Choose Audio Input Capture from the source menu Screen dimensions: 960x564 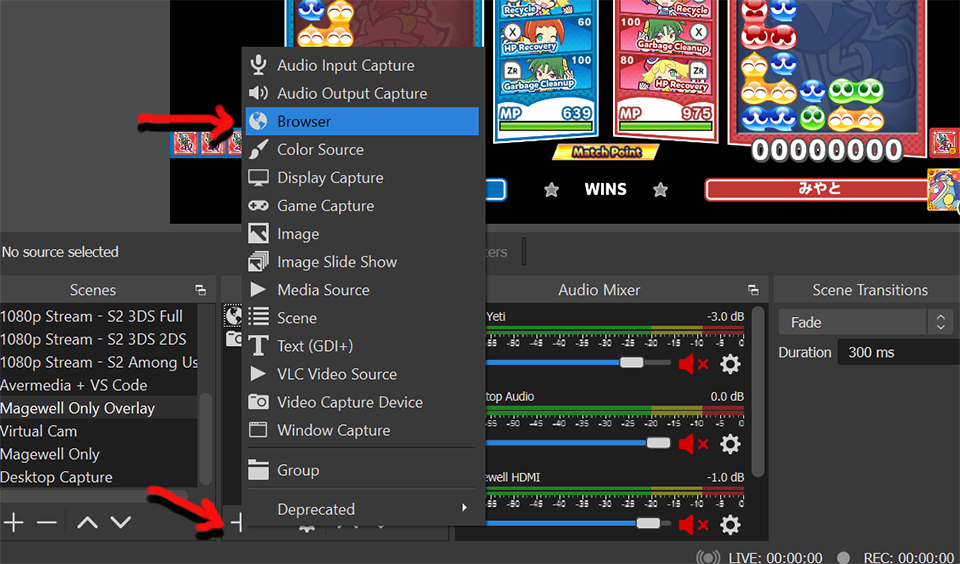tap(361, 66)
